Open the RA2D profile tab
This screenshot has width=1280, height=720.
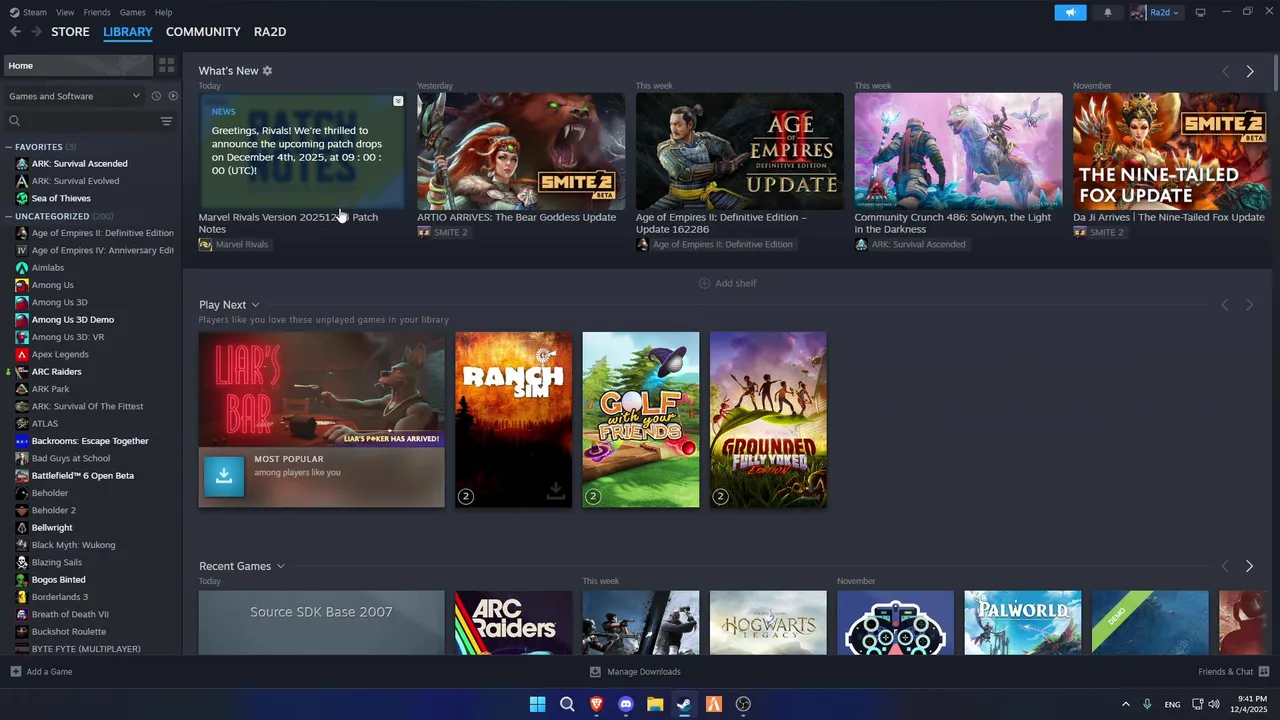click(270, 32)
